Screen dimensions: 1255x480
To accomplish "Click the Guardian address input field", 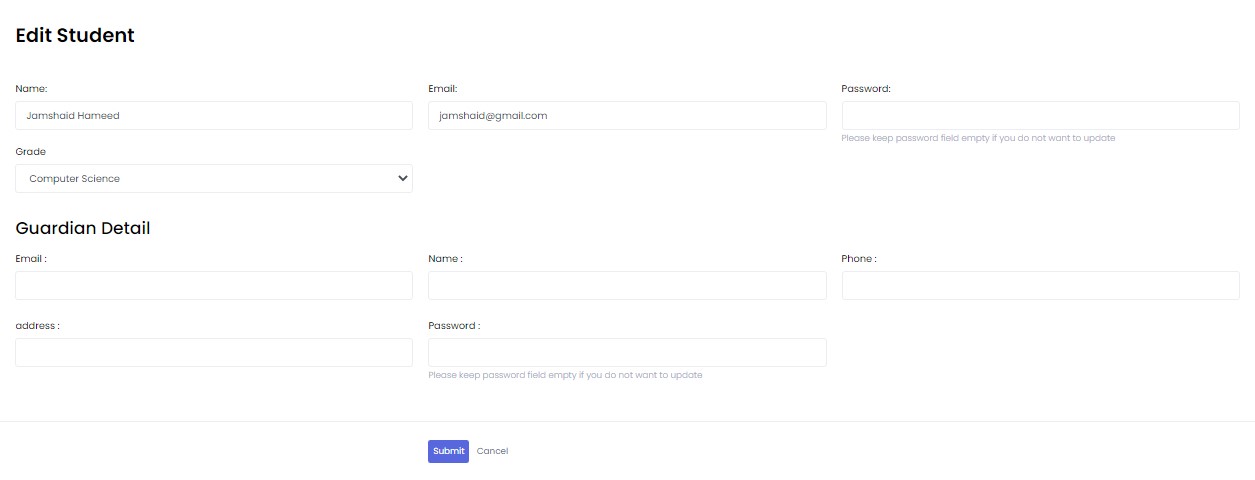I will (x=214, y=353).
